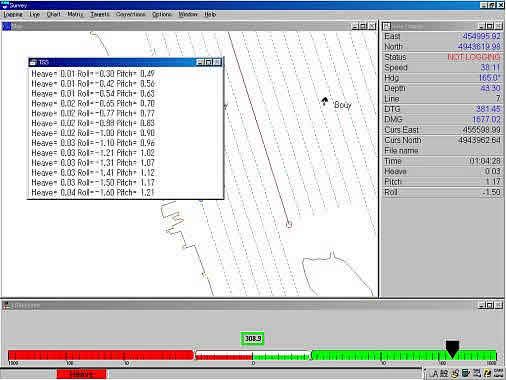Click the chart window's system menu icon
The width and height of the screenshot is (506, 380).
click(x=7, y=26)
